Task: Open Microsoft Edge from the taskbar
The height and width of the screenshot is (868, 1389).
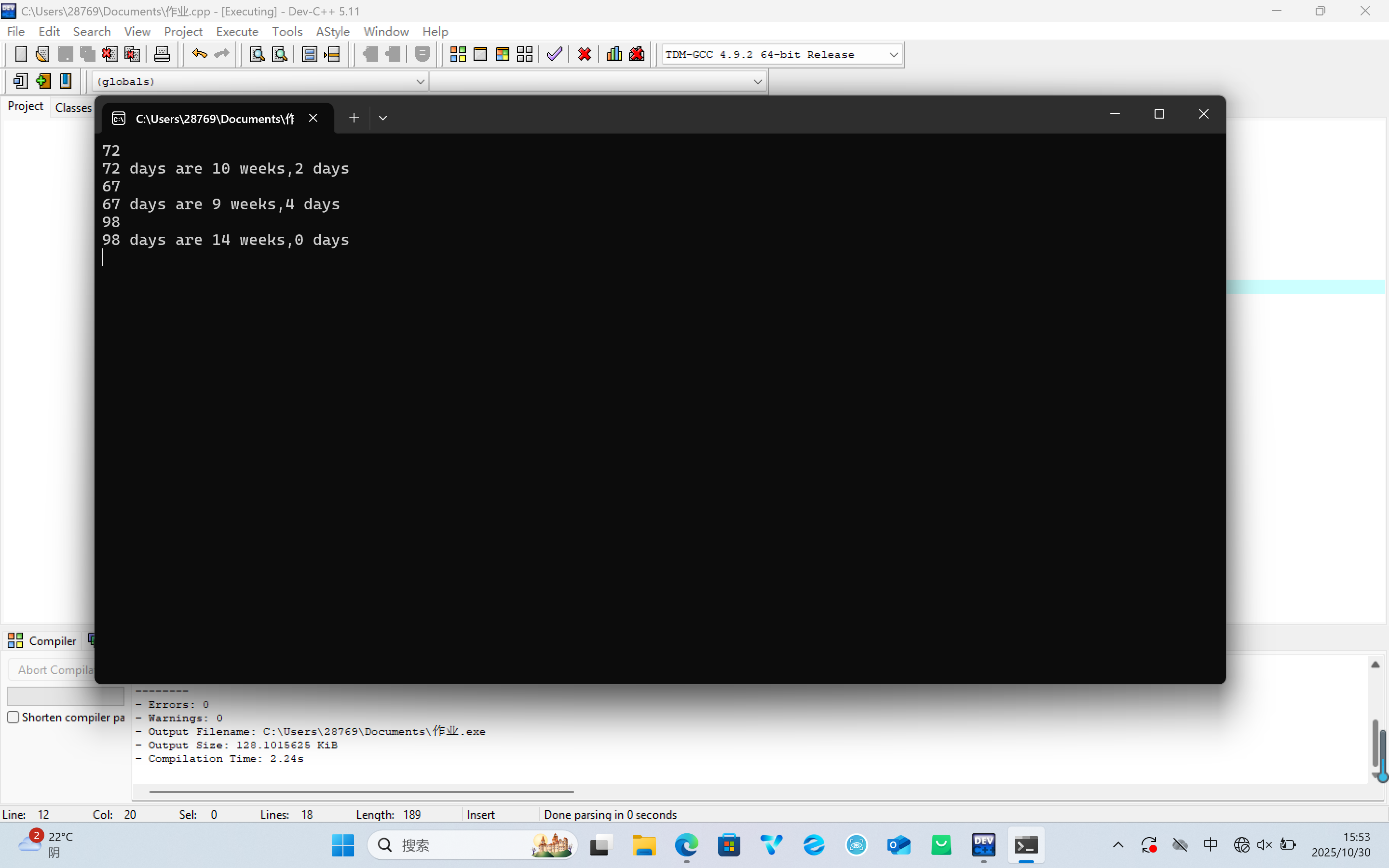Action: [x=686, y=845]
